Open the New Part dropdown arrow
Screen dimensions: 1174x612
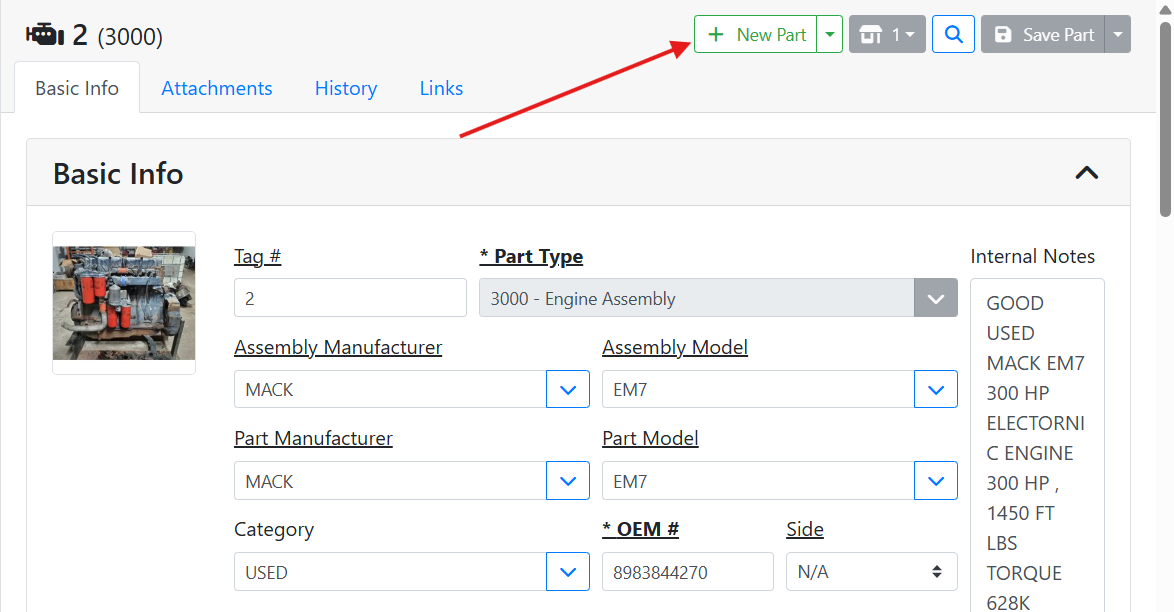click(830, 35)
